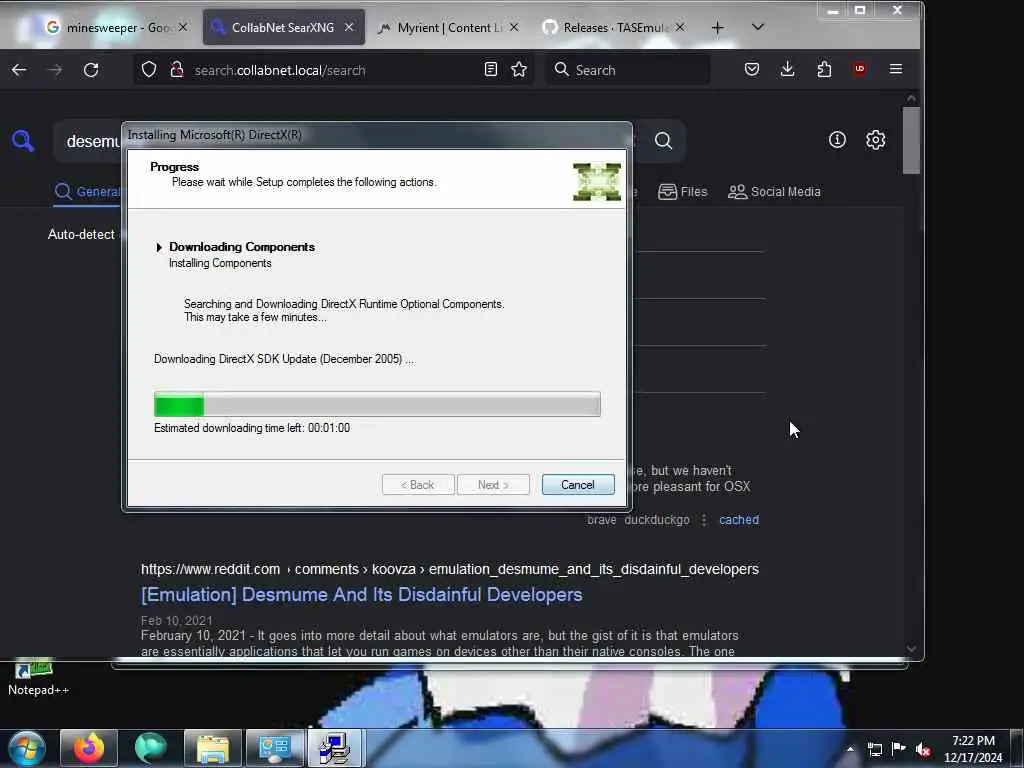This screenshot has height=768, width=1024.
Task: Submit the SearXNG search query
Action: coord(664,140)
